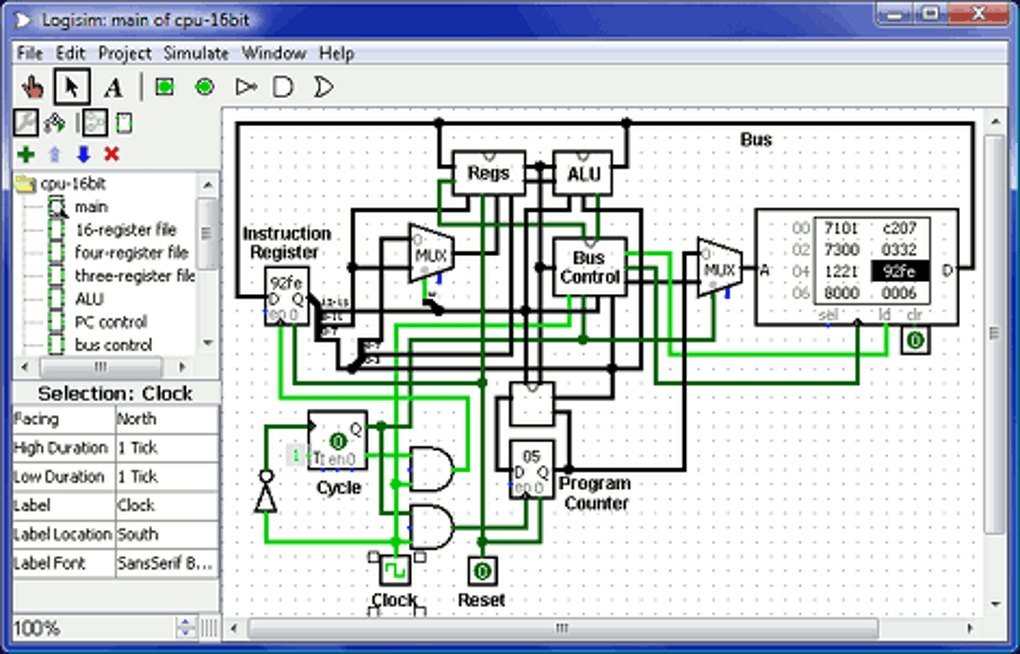The image size is (1020, 654).
Task: Pick the input pin tool
Action: [x=165, y=87]
